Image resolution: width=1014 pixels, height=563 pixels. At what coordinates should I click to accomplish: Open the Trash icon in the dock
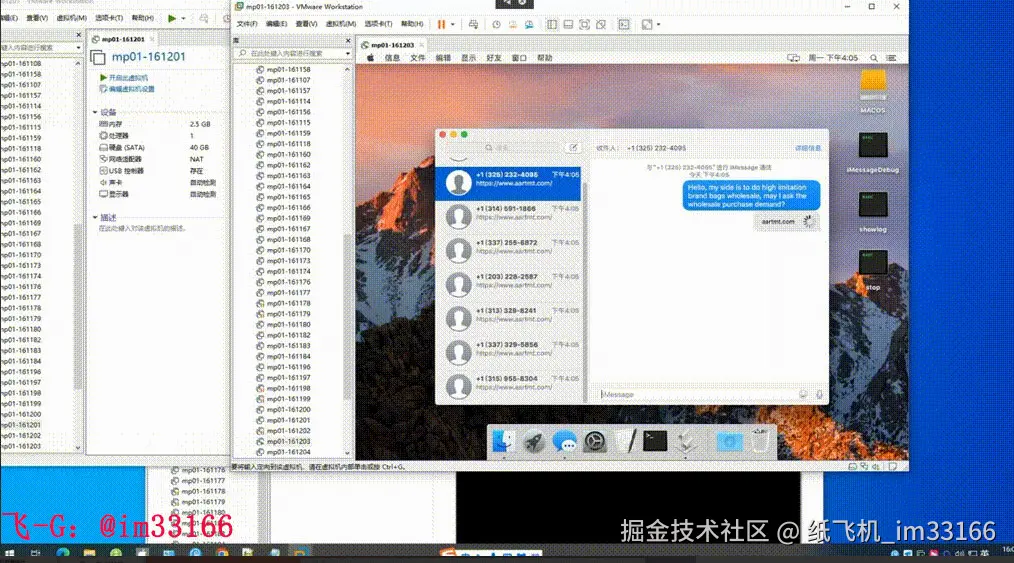pos(760,441)
